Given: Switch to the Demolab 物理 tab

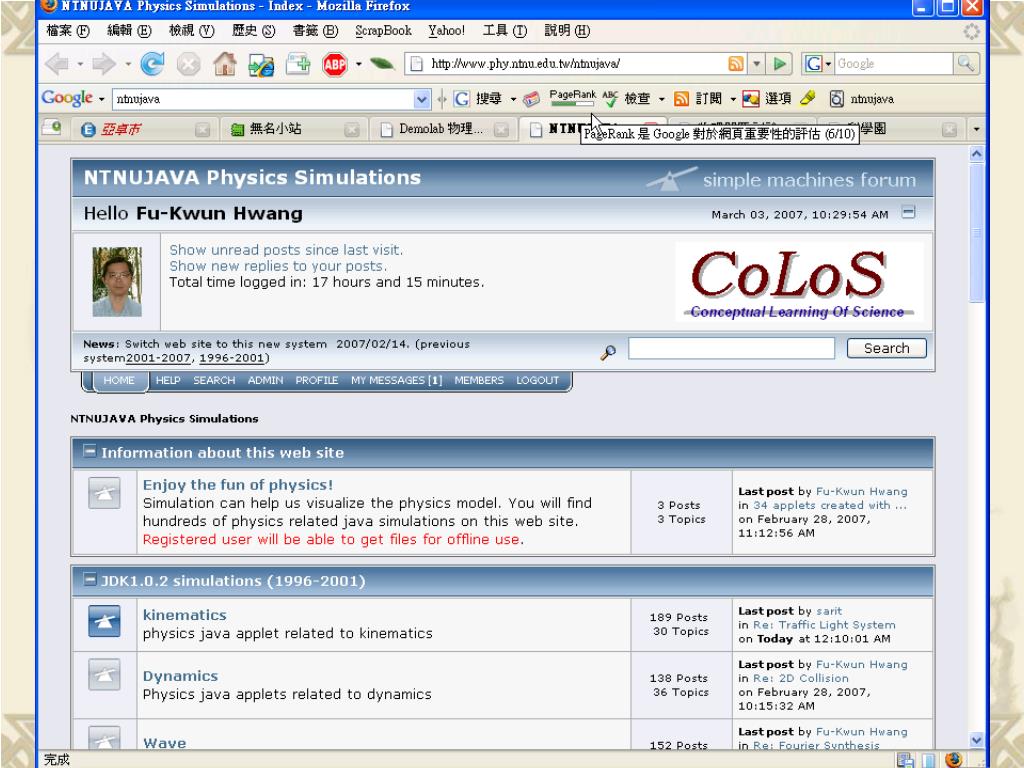Looking at the screenshot, I should click(x=443, y=129).
